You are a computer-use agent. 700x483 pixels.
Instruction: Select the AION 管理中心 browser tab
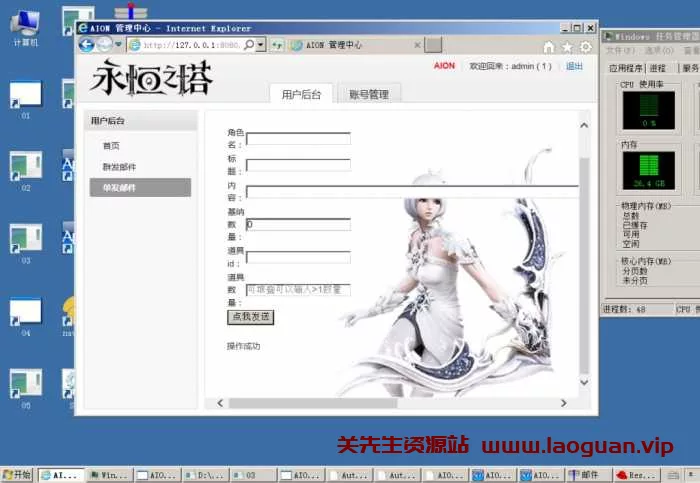click(355, 45)
